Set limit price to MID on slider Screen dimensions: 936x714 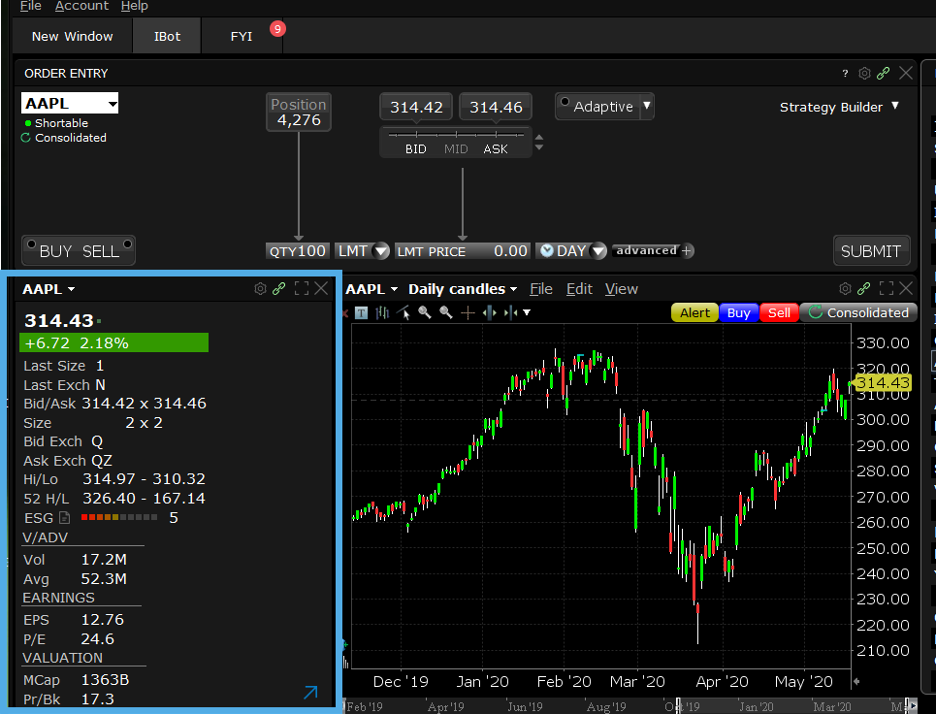456,149
